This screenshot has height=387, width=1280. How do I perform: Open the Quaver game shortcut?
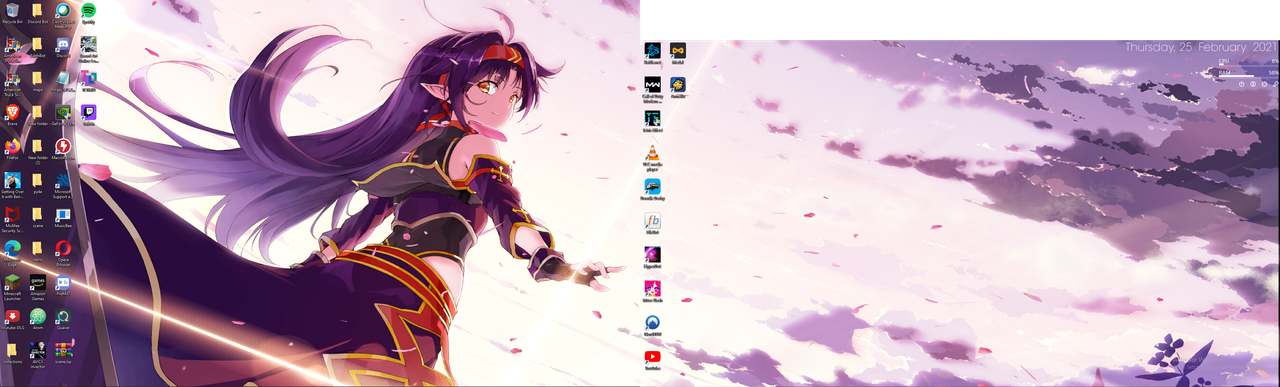(62, 319)
